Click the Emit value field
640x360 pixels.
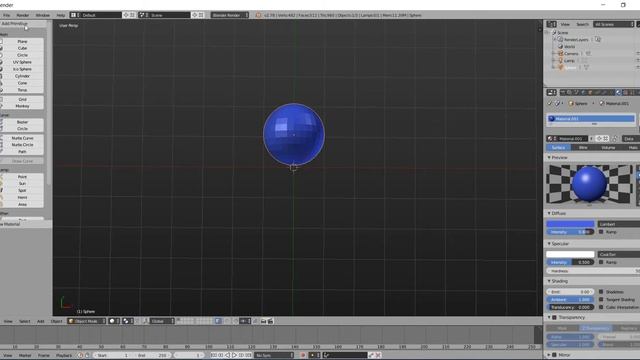coord(570,292)
